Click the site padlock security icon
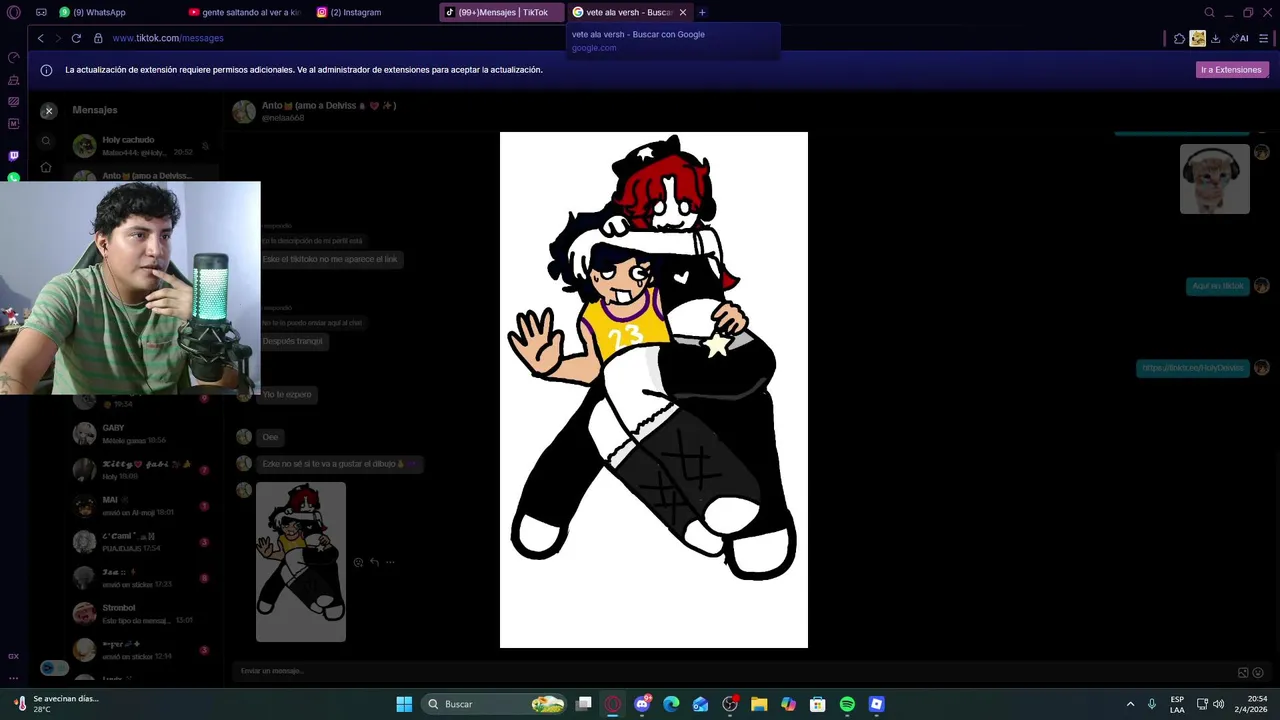1280x720 pixels. 98,38
